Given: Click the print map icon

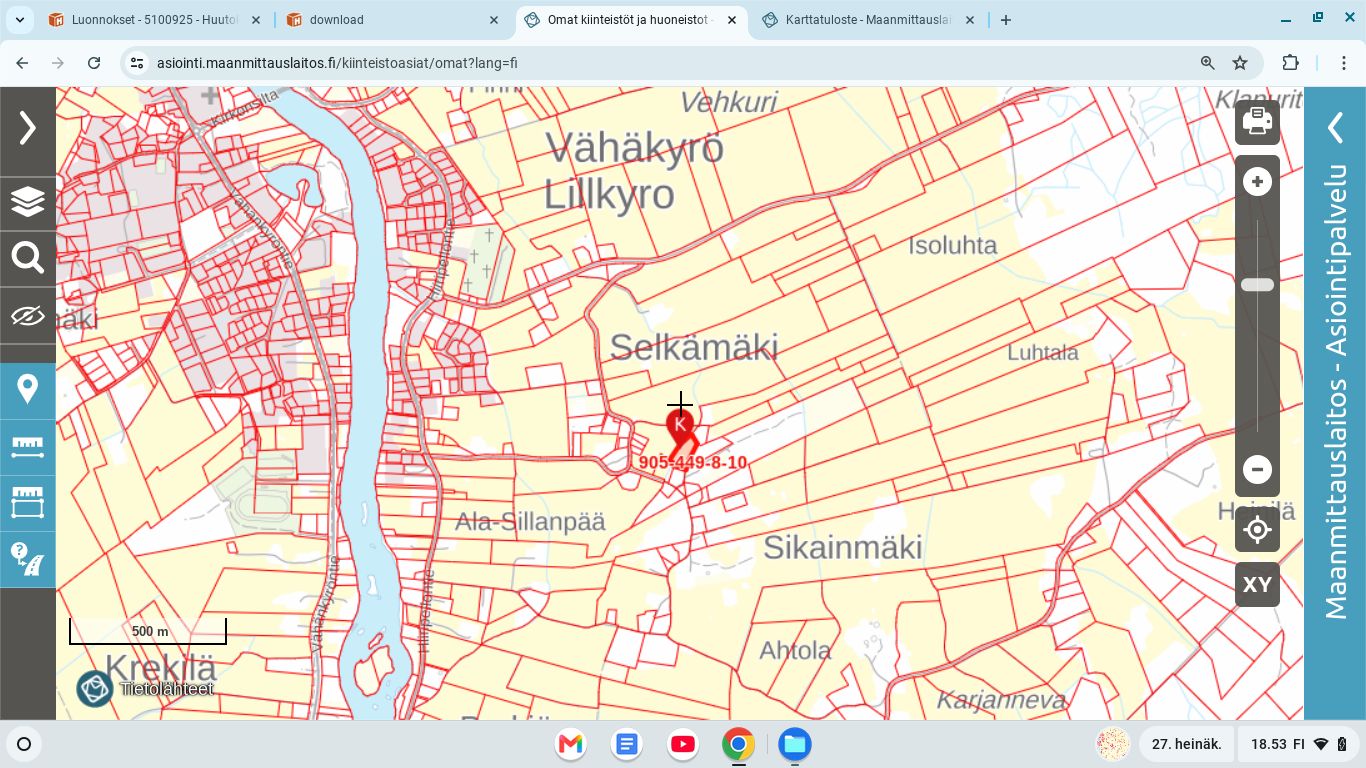Looking at the screenshot, I should tap(1257, 122).
